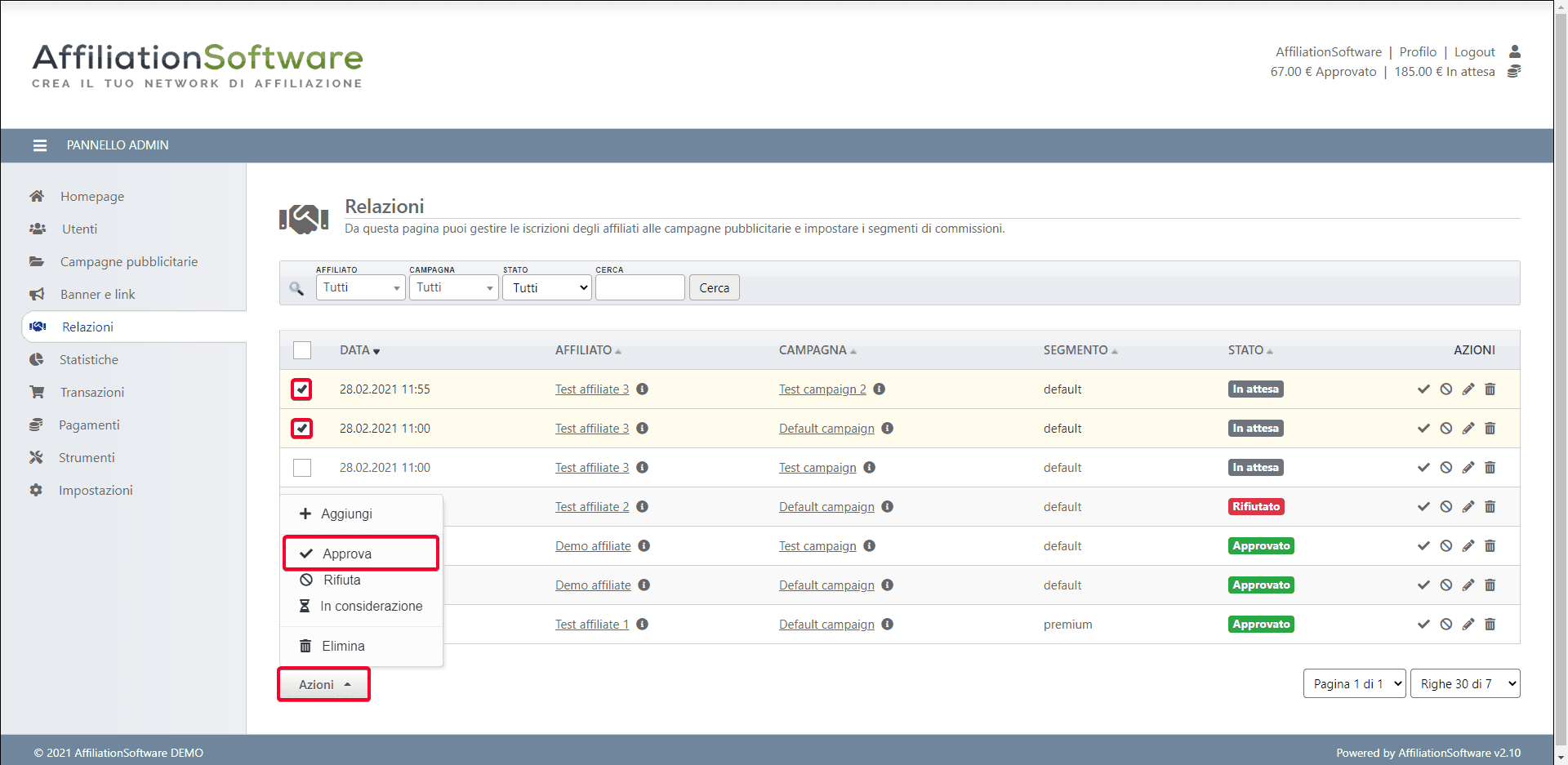This screenshot has height=765, width=1568.
Task: Click the Cerca text input field
Action: pos(639,288)
